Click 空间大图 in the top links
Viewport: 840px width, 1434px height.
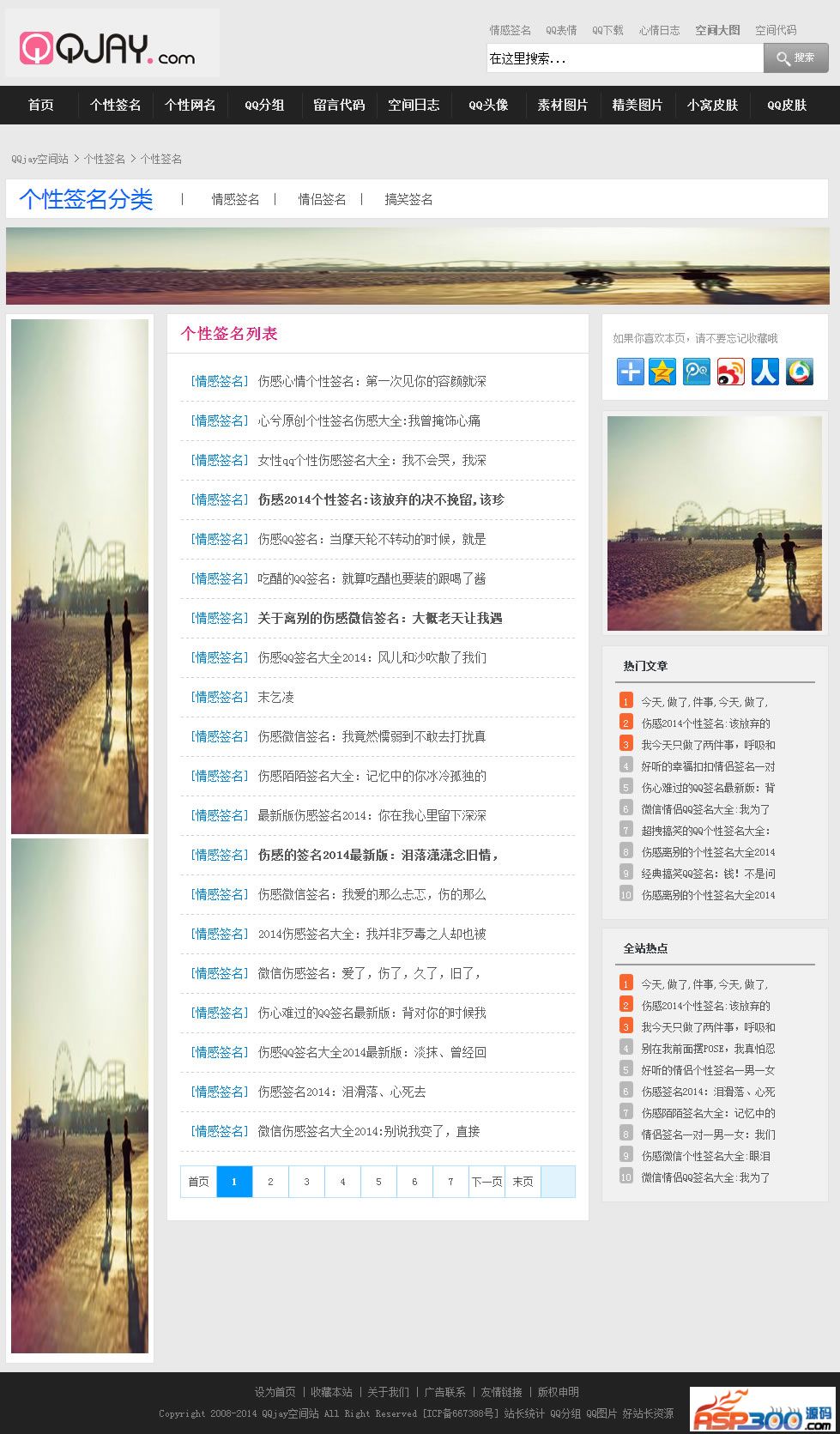[717, 30]
